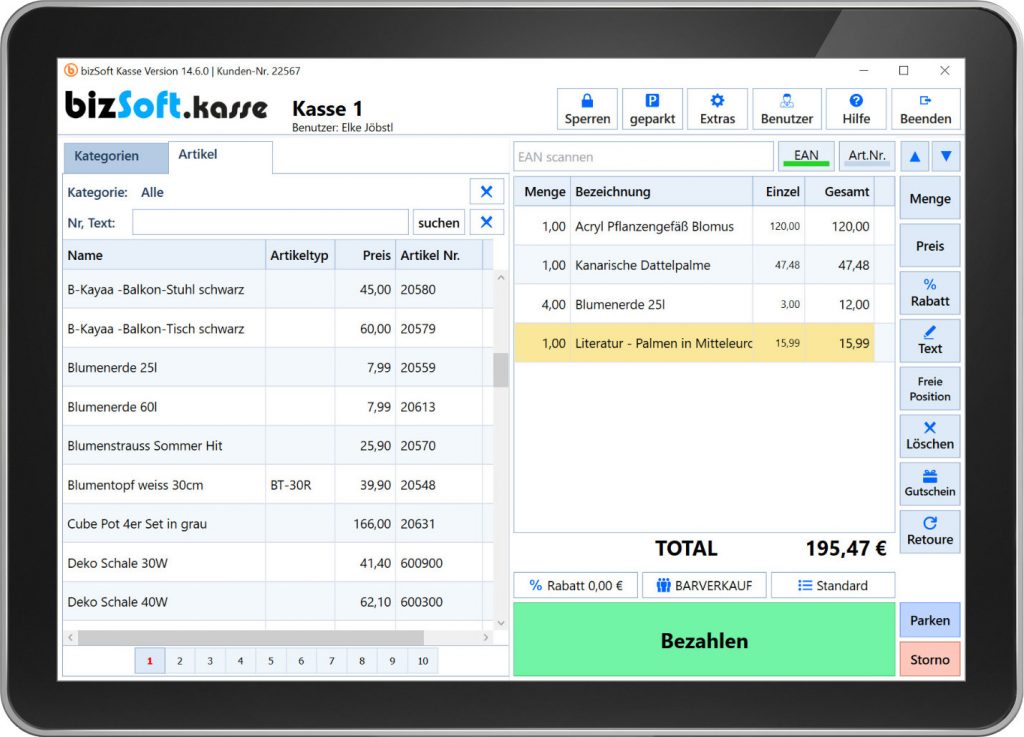Open the Standard list option
Screen dimensions: 1024x737
pos(833,585)
